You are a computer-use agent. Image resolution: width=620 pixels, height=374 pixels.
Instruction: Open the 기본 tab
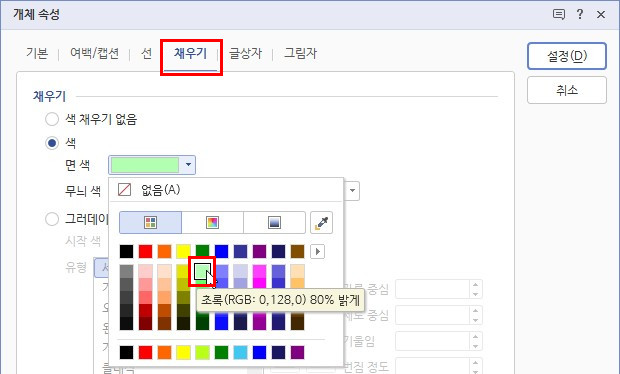(37, 53)
